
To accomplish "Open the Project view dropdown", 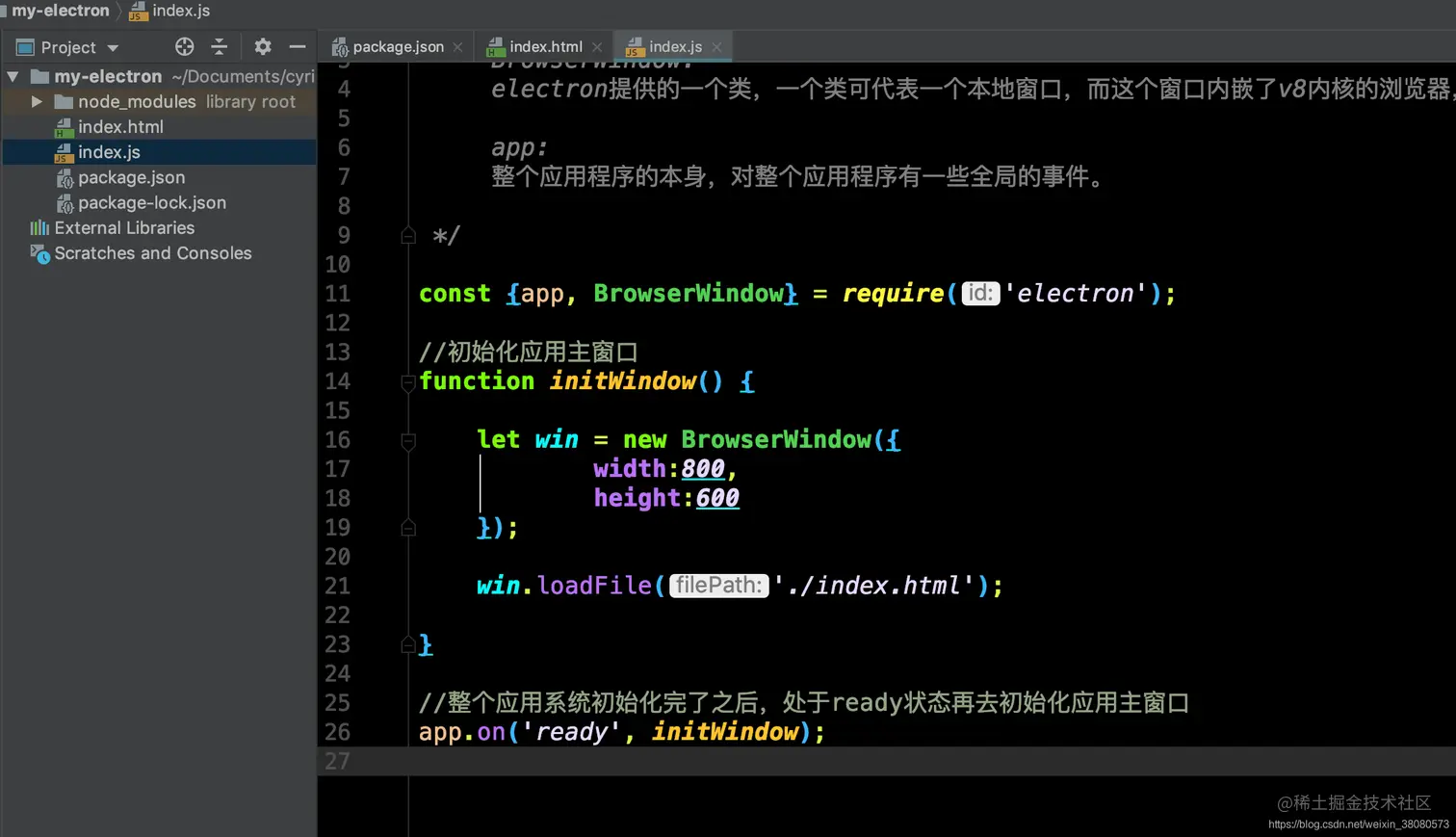I will point(113,48).
